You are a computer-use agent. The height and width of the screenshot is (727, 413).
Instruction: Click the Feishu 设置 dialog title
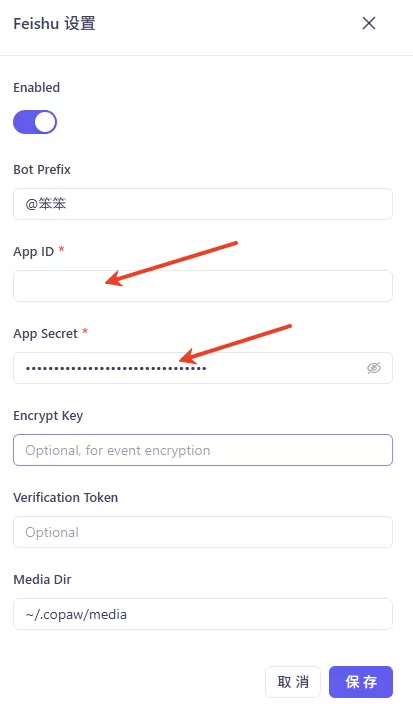[x=54, y=23]
